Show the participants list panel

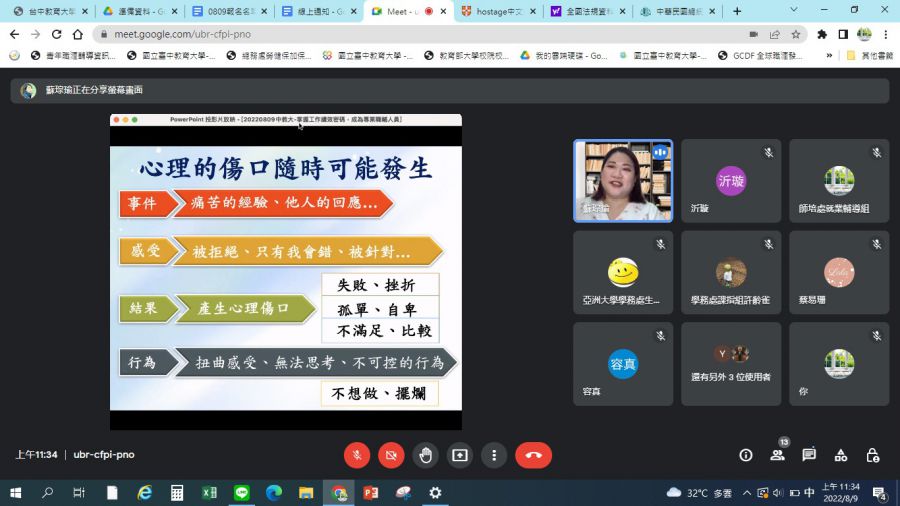click(x=777, y=455)
